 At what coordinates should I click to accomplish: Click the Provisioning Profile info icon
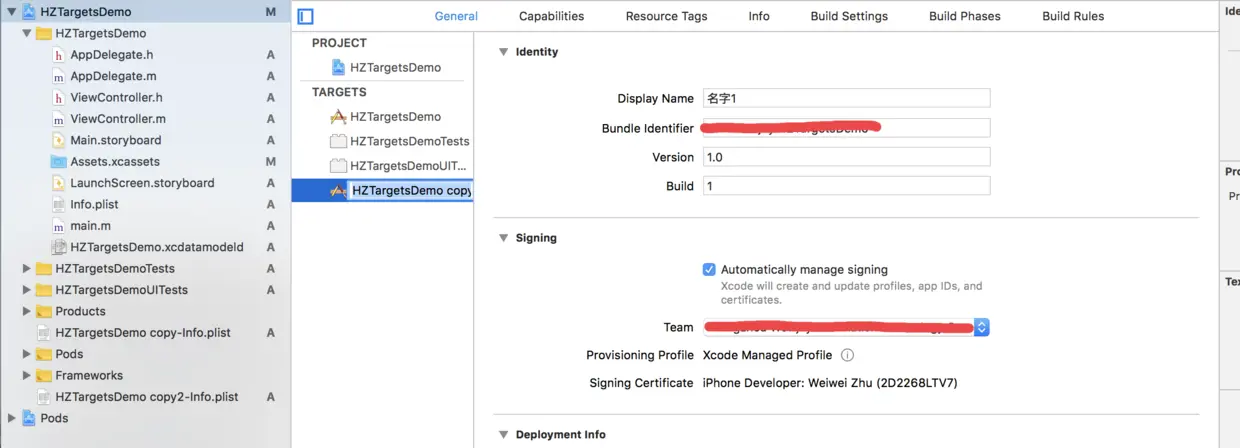(x=847, y=355)
